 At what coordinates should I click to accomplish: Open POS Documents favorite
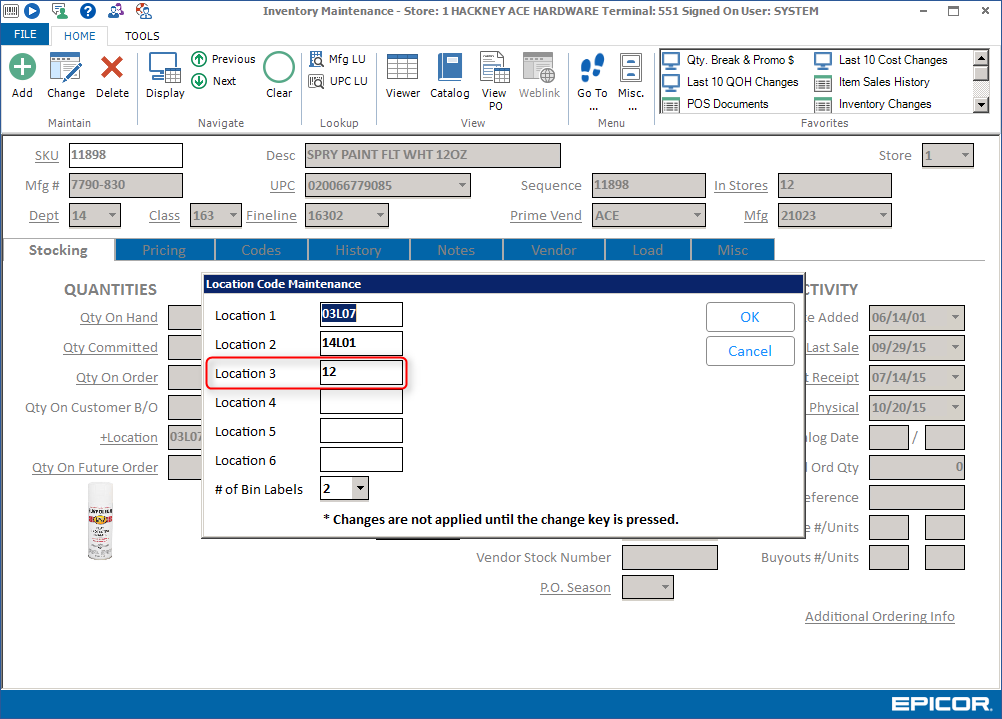click(x=716, y=104)
